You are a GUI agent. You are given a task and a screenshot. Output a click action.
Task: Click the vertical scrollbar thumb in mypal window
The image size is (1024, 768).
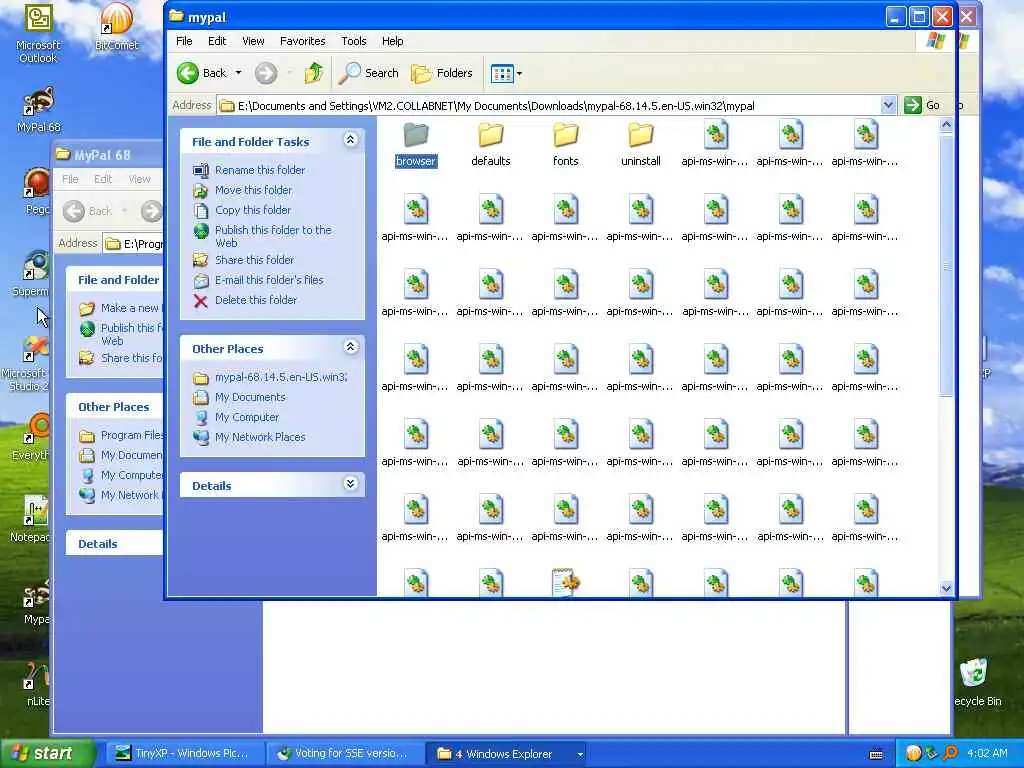tap(946, 264)
